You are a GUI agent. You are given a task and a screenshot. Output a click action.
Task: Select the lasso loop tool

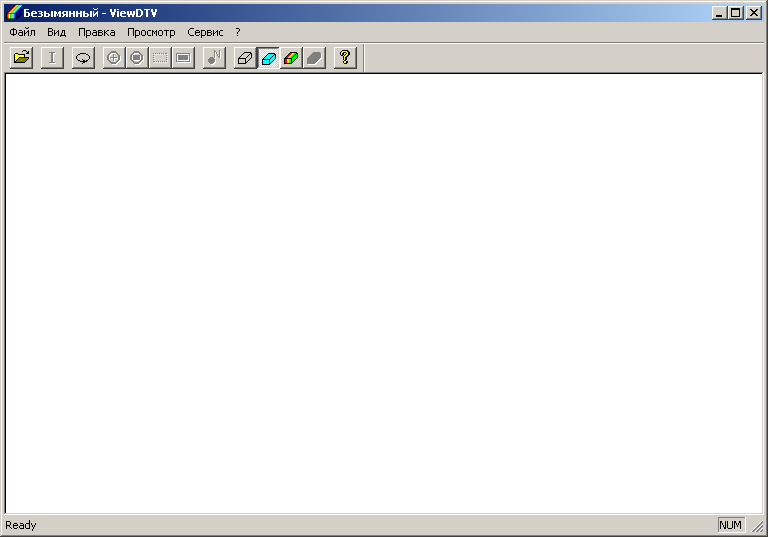pyautogui.click(x=83, y=58)
